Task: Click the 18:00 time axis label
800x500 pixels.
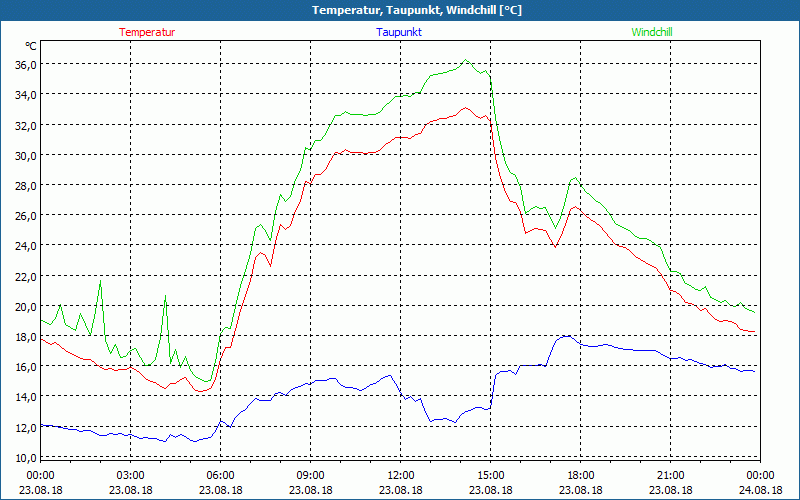Action: [x=581, y=476]
